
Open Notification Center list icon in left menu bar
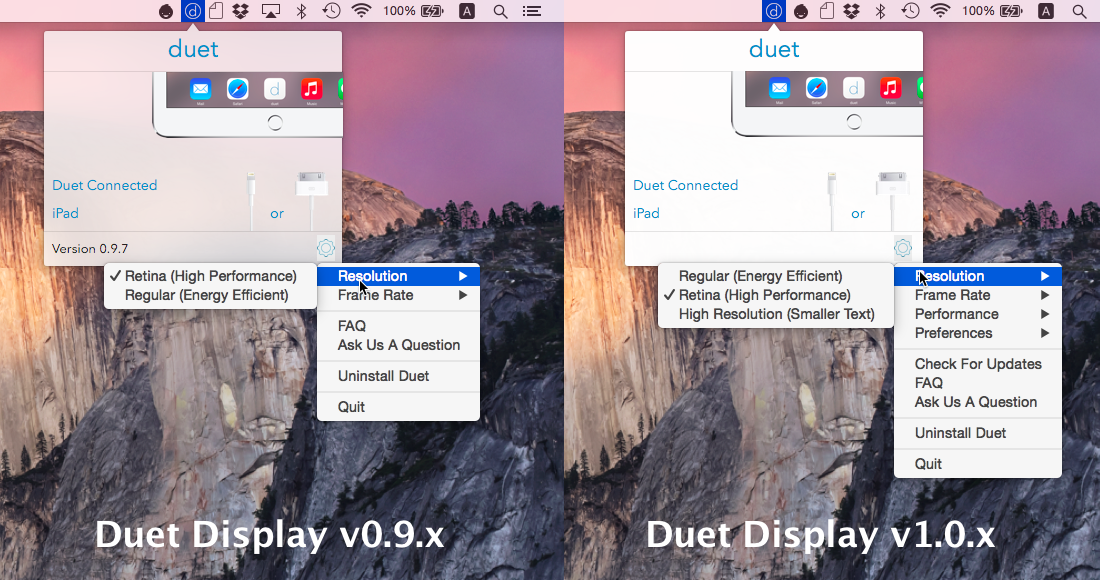(x=532, y=11)
